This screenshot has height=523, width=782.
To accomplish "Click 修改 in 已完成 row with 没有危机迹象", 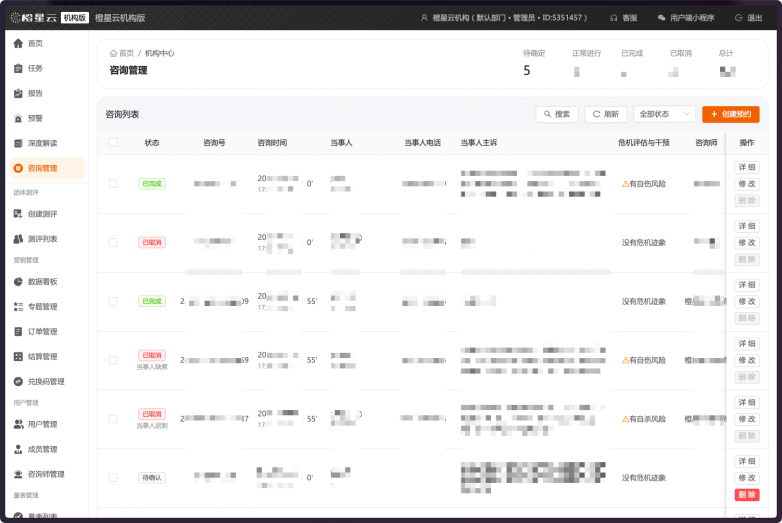I will coord(747,302).
